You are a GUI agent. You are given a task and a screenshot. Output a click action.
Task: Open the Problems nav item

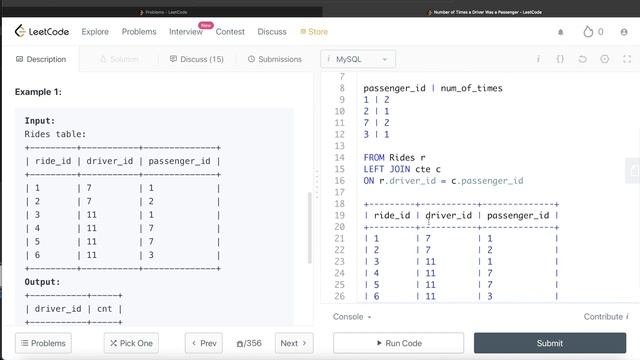[x=139, y=31]
